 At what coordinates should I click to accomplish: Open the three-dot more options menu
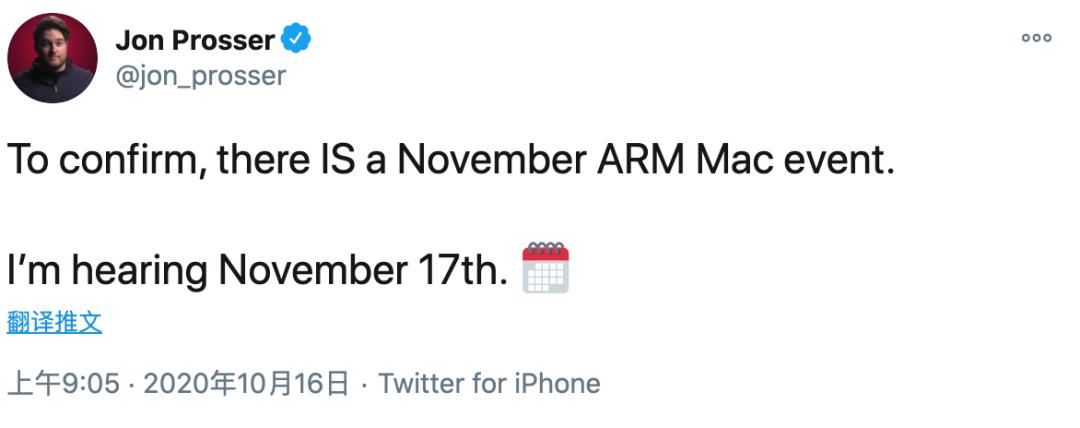tap(1036, 38)
